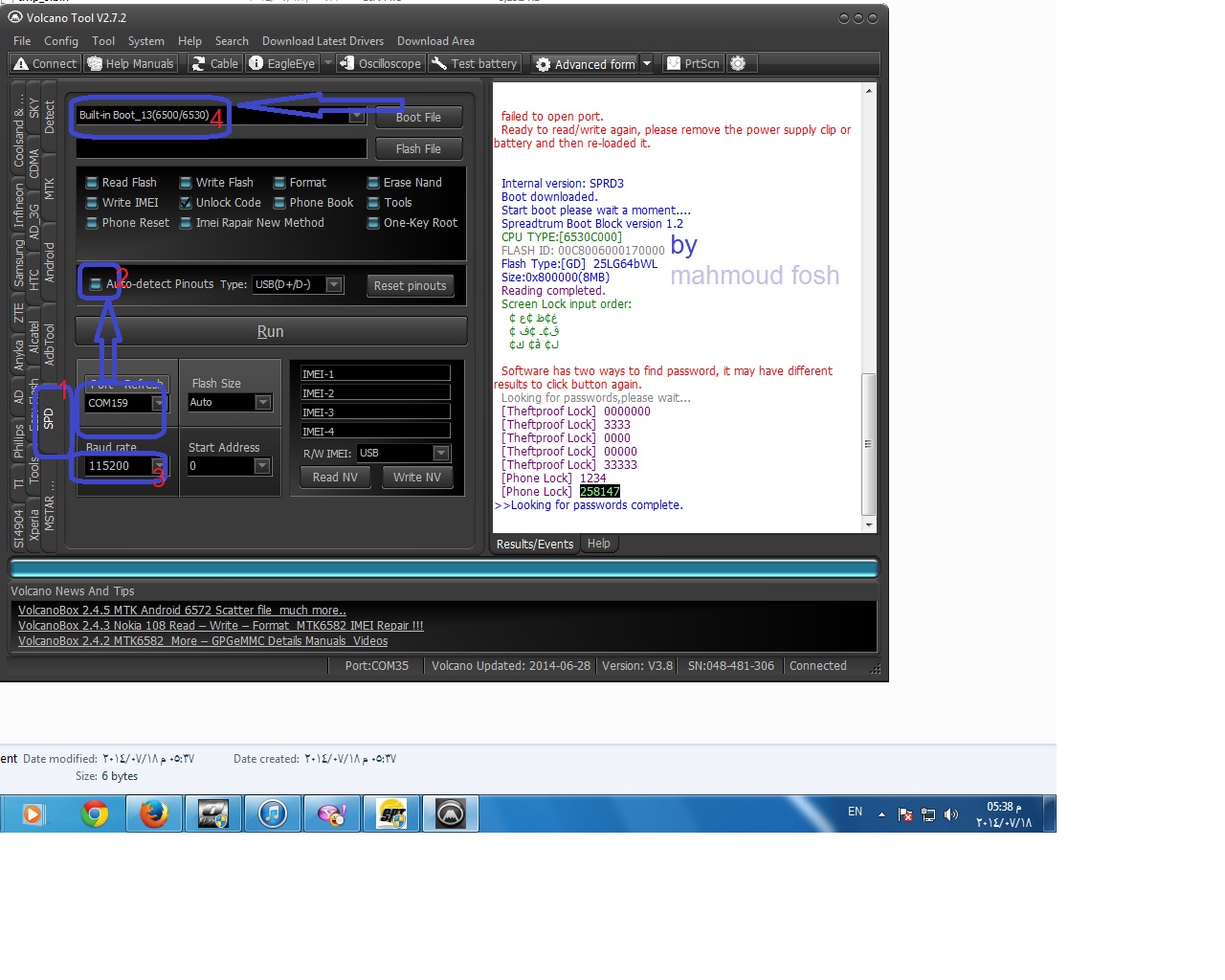Click the Cable toolbar icon
The image size is (1225, 980).
pyautogui.click(x=214, y=64)
